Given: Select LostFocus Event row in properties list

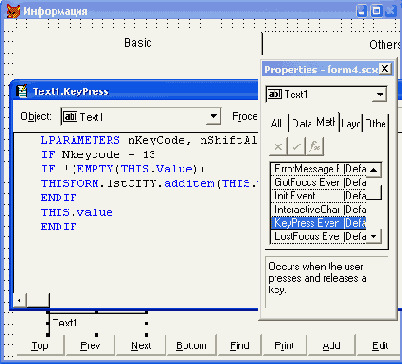Looking at the screenshot, I should 318,236.
